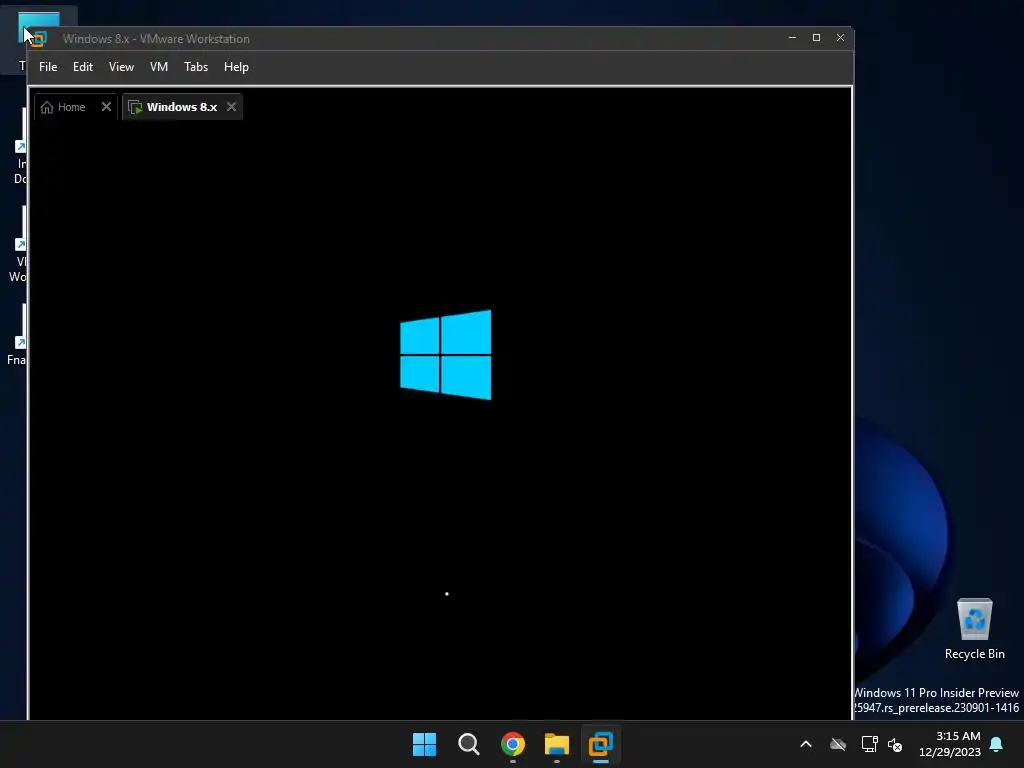This screenshot has height=768, width=1024.
Task: Minimize the VMware Workstation window
Action: 792,38
